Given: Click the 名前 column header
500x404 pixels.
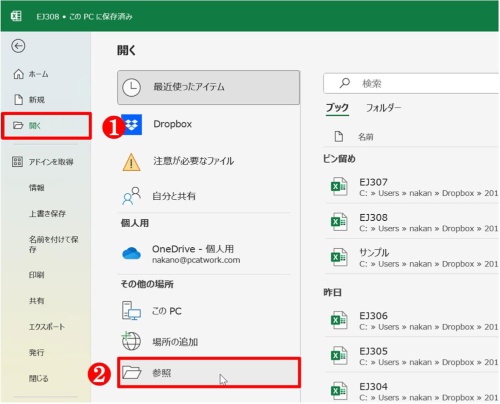Looking at the screenshot, I should (366, 137).
